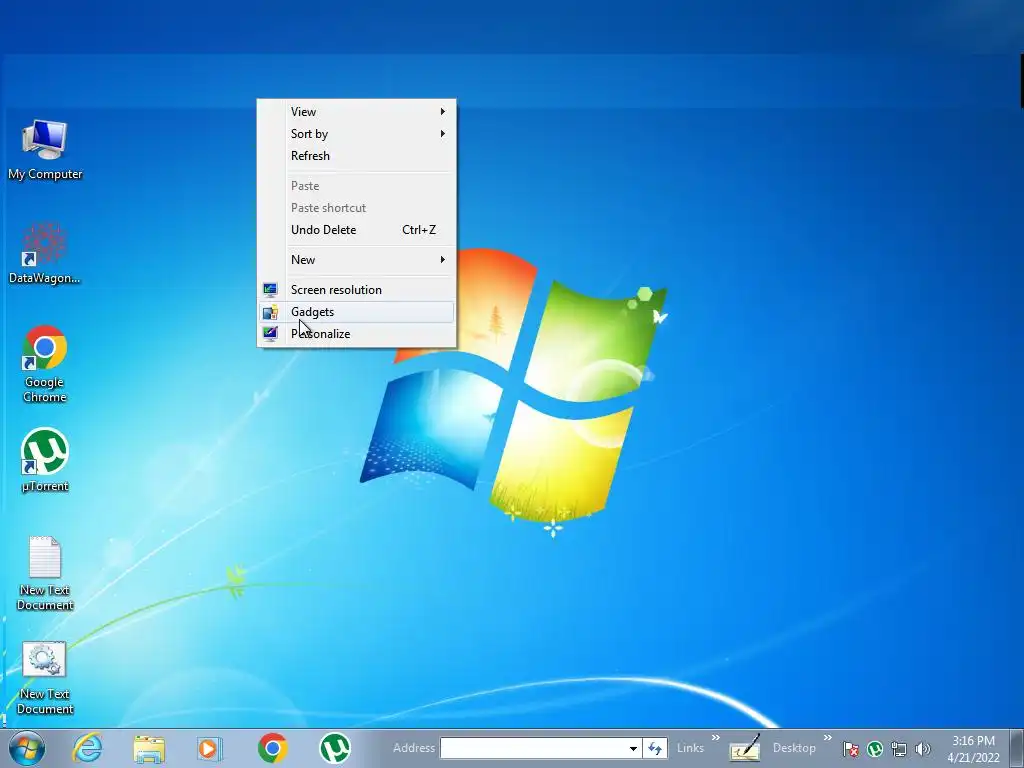
Task: Click the grayed Paste shortcut entry
Action: pyautogui.click(x=357, y=208)
